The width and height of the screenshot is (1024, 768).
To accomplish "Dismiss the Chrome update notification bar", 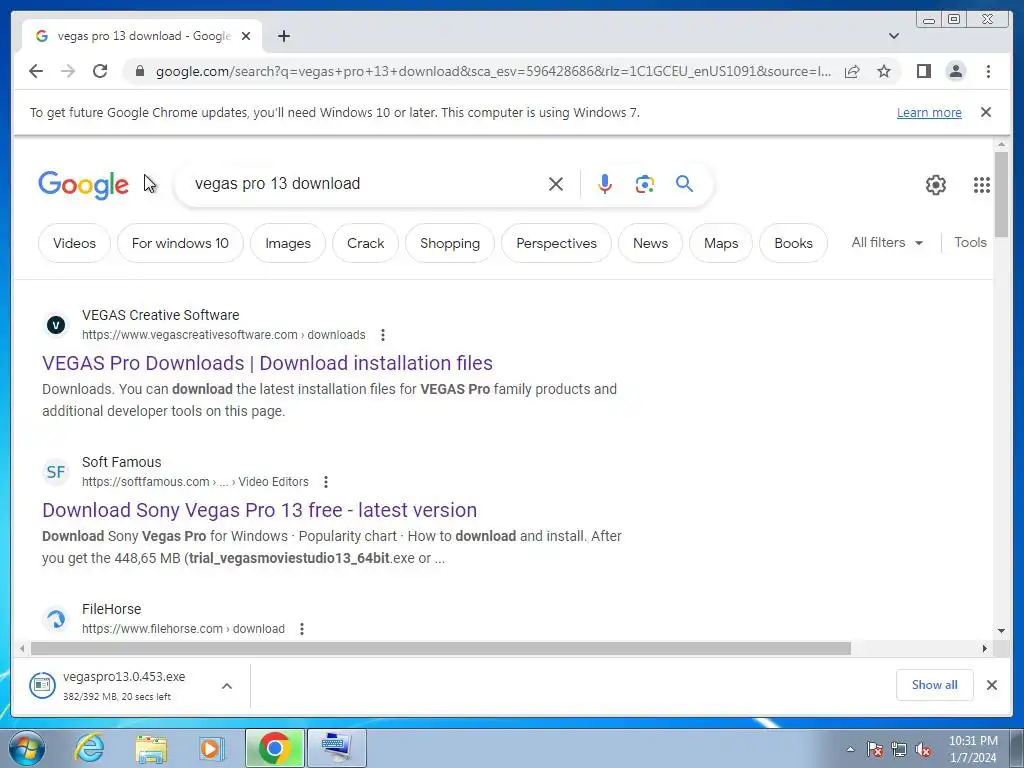I will [986, 112].
